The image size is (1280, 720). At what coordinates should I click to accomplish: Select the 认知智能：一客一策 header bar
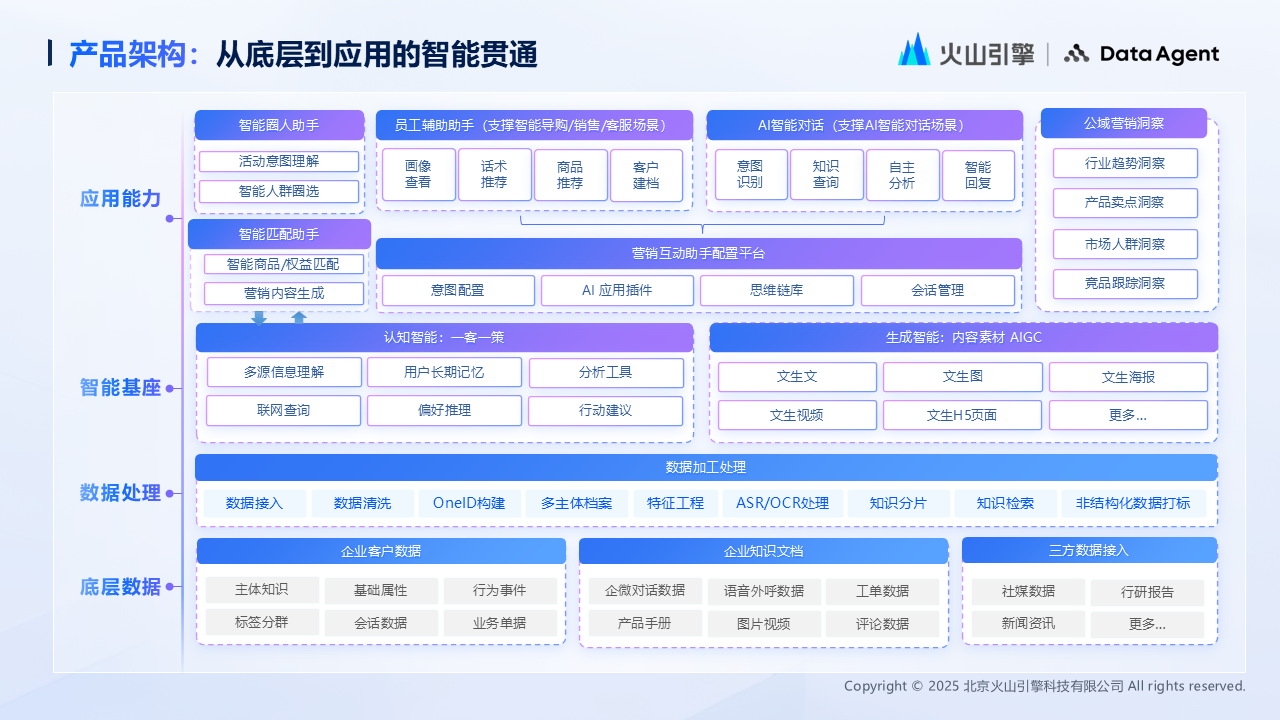pos(444,337)
